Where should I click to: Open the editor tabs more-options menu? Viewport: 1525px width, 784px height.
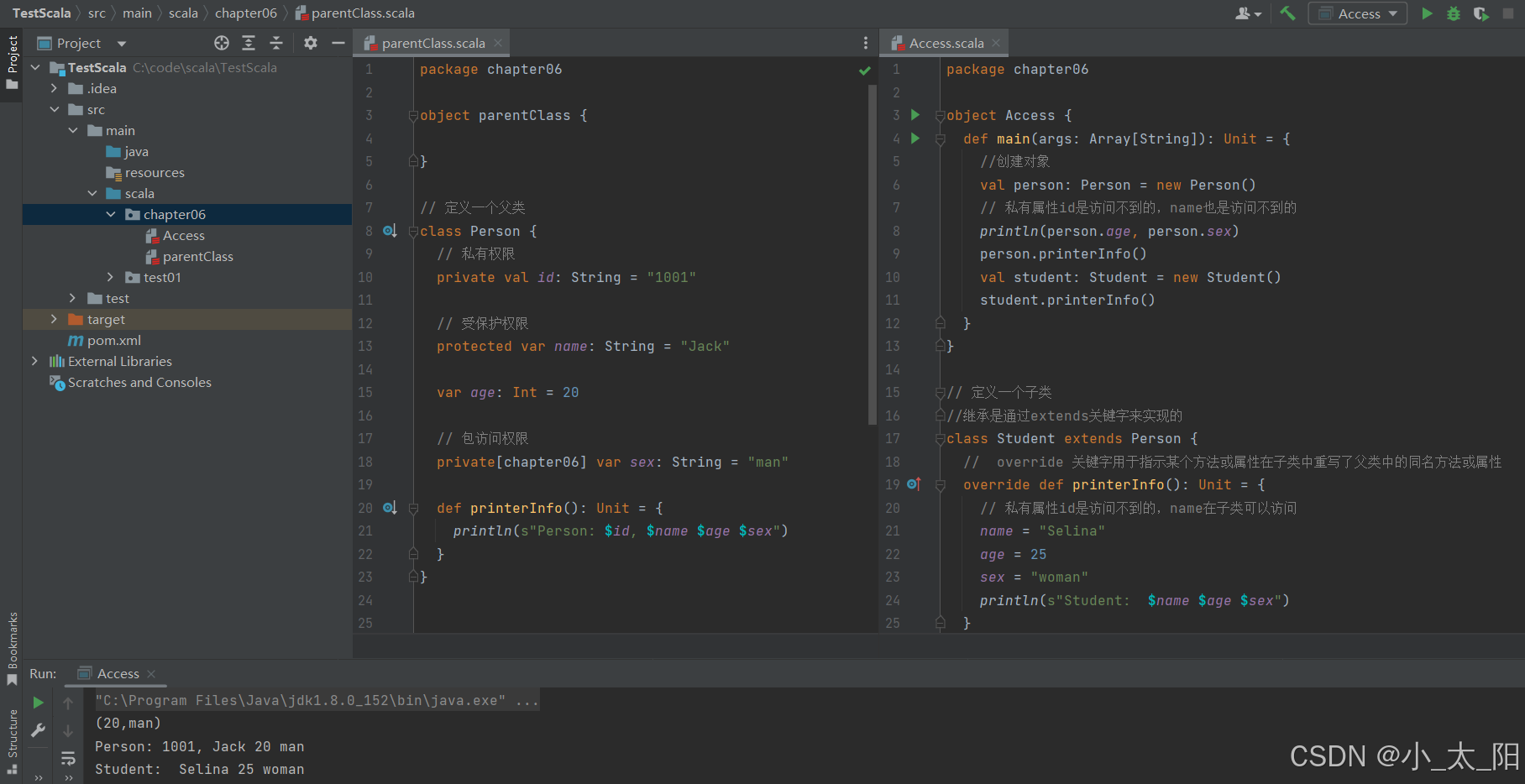point(866,43)
